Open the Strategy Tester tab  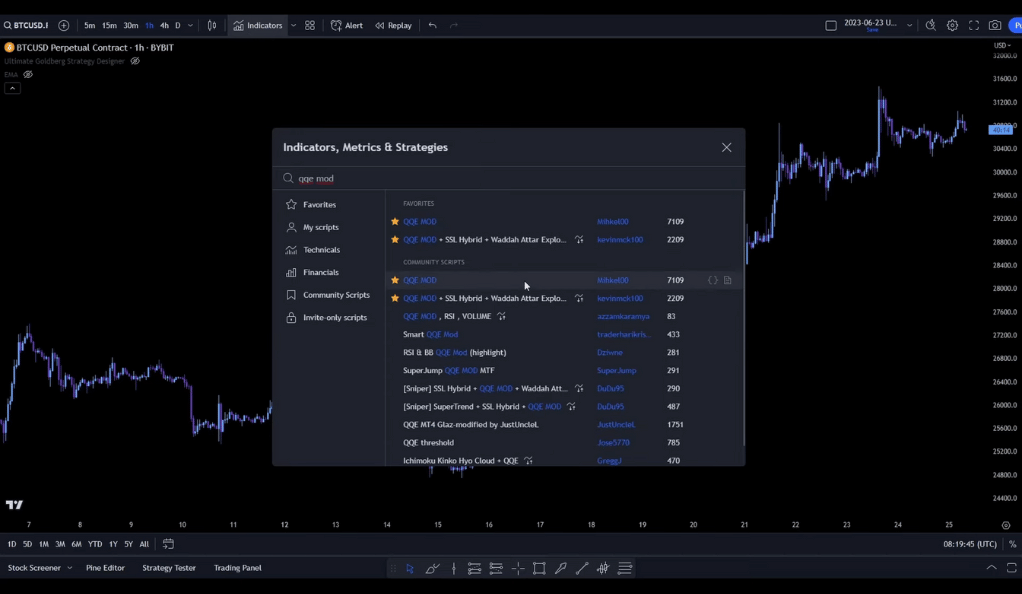pyautogui.click(x=169, y=568)
